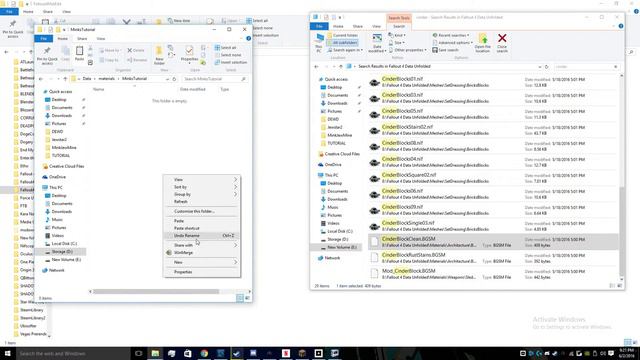Choose Customize this folder in context menu

point(202,211)
